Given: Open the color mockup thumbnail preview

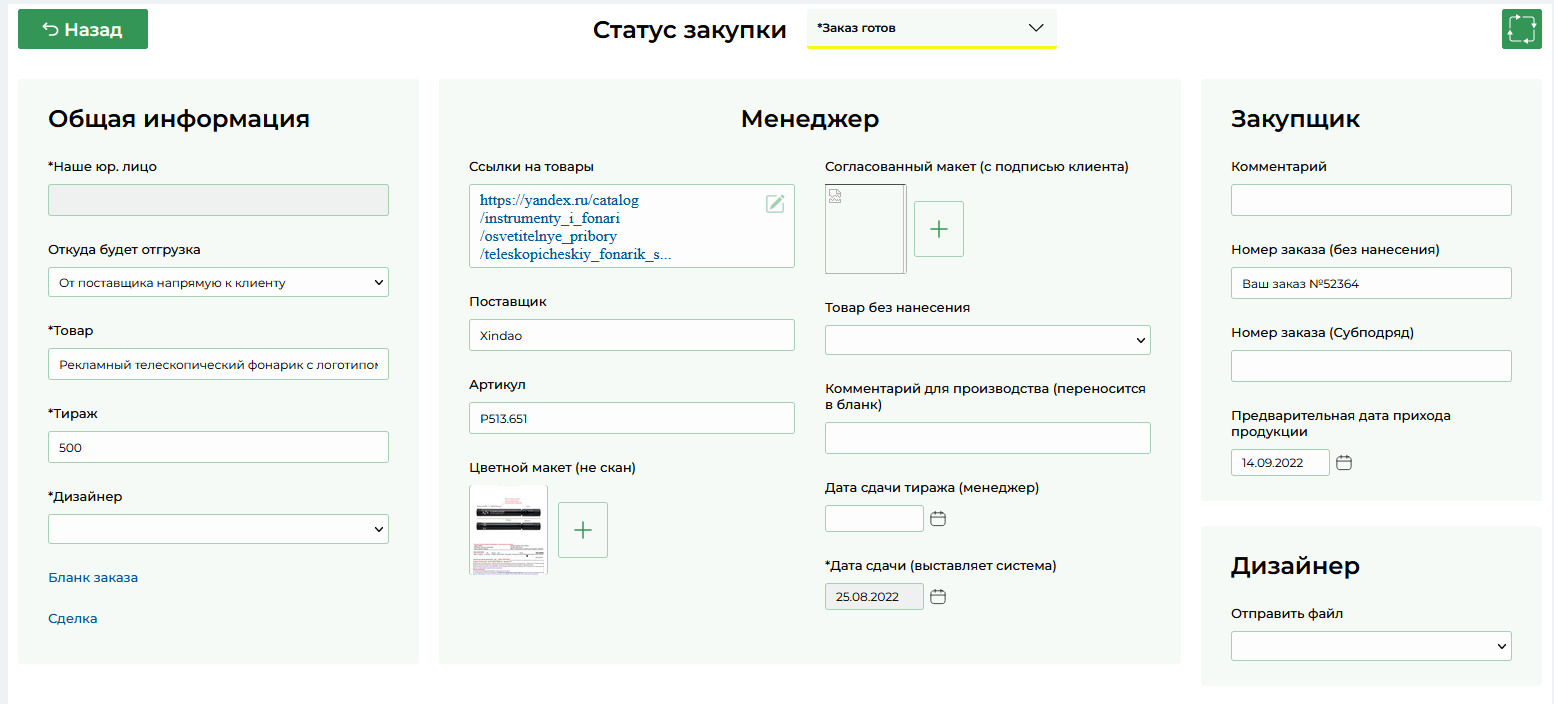Looking at the screenshot, I should 509,530.
